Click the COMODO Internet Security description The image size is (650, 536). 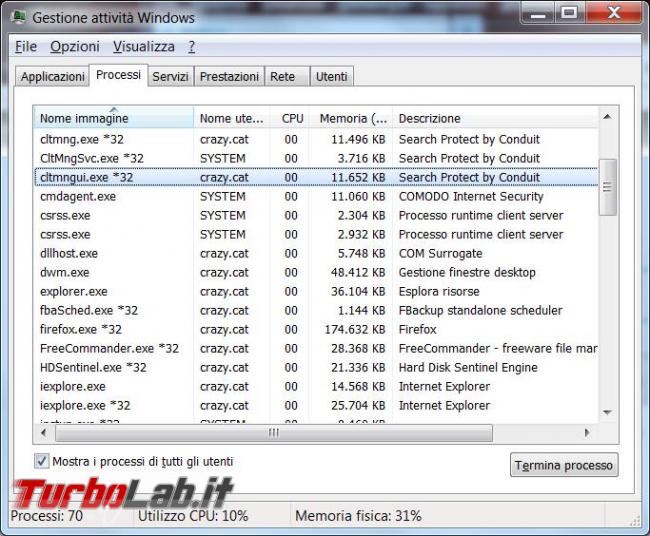(471, 196)
